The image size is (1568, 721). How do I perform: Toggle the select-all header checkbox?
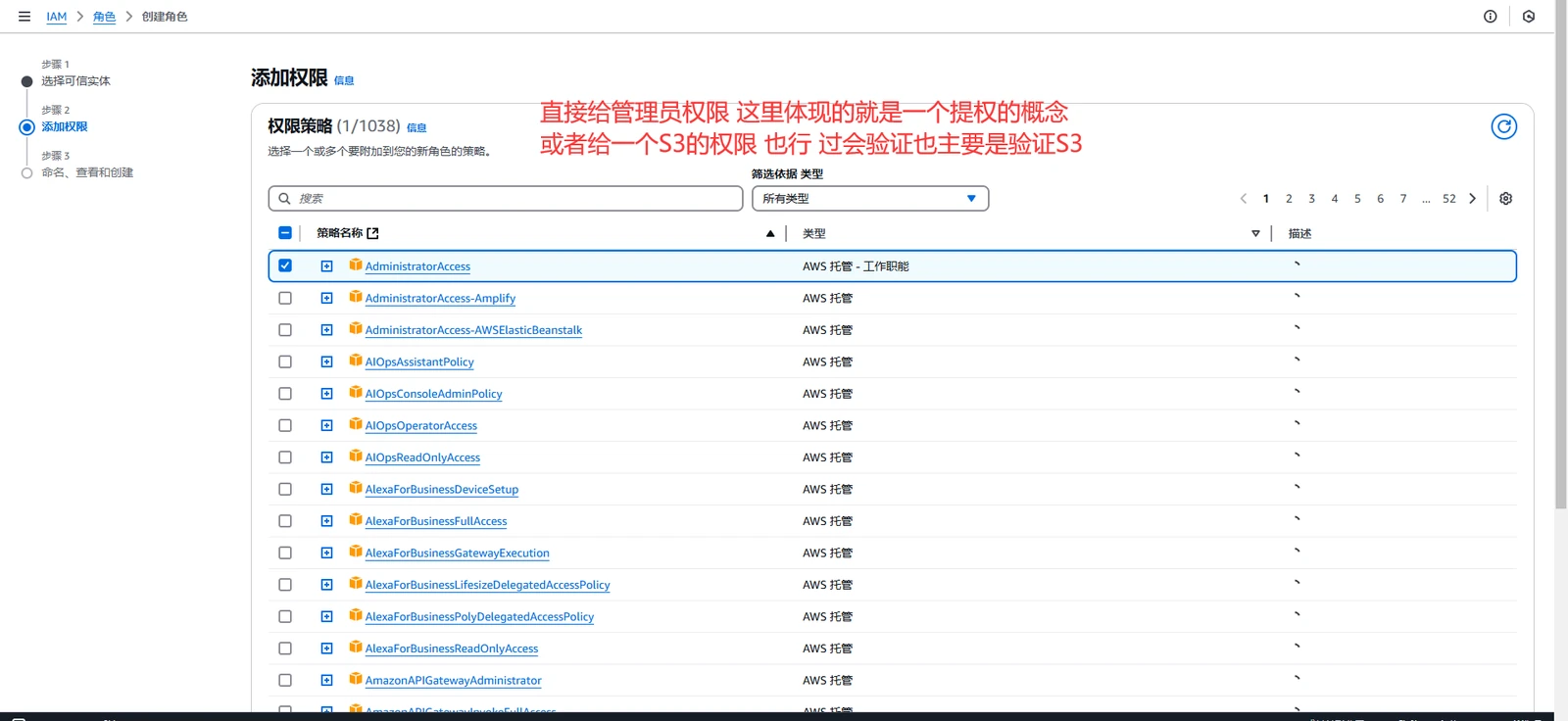coord(285,233)
